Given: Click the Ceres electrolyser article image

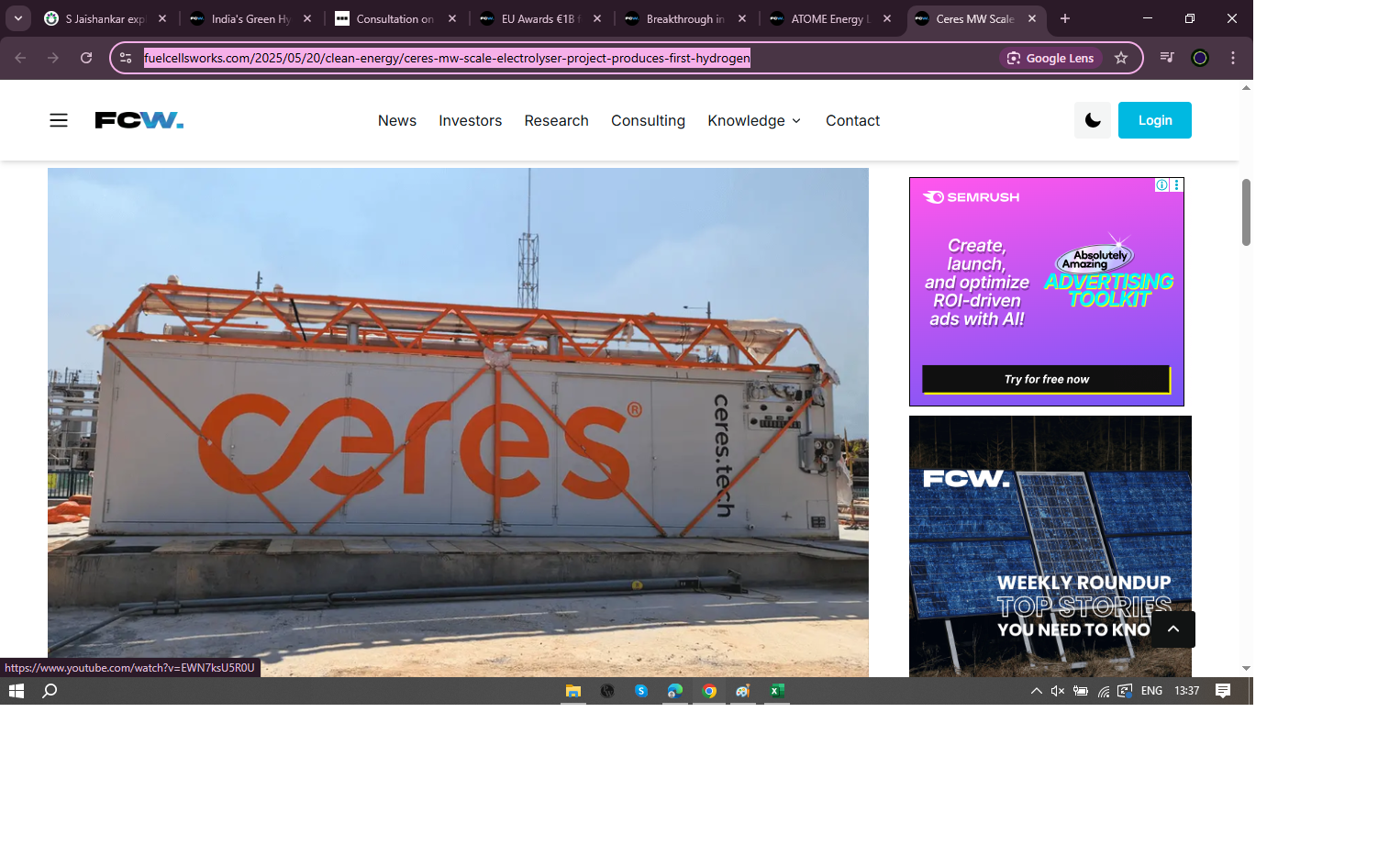Looking at the screenshot, I should click(x=458, y=422).
